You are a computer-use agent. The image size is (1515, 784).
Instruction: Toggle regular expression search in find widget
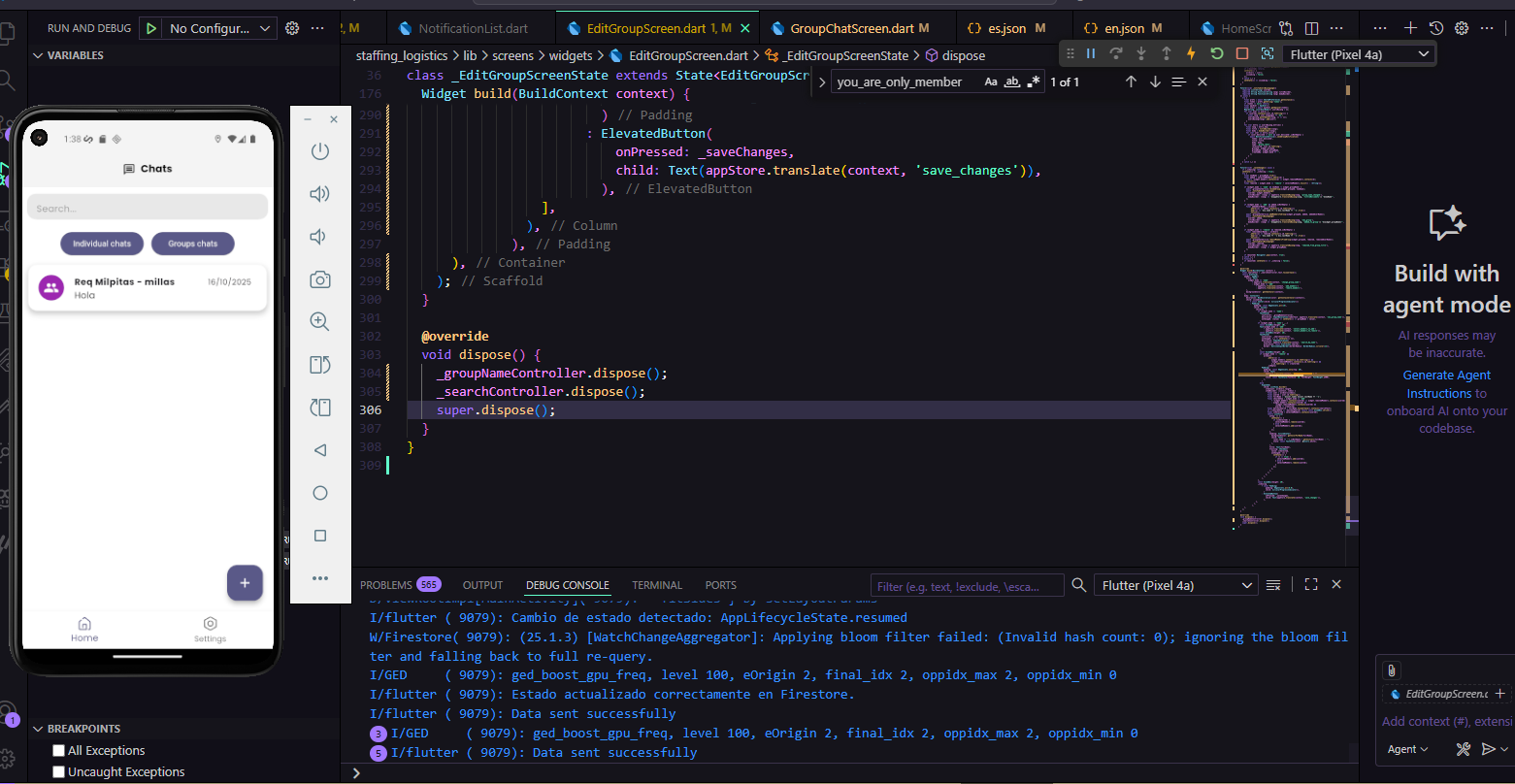(1034, 82)
